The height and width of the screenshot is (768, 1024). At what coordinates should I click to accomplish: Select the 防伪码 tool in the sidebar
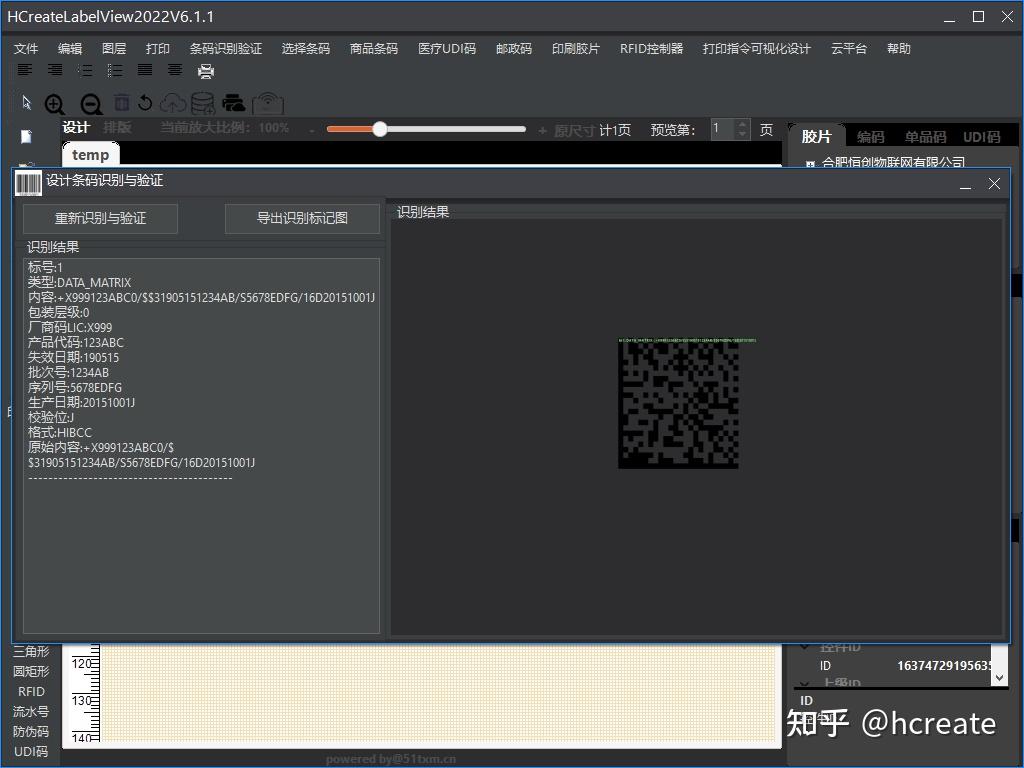[x=30, y=731]
